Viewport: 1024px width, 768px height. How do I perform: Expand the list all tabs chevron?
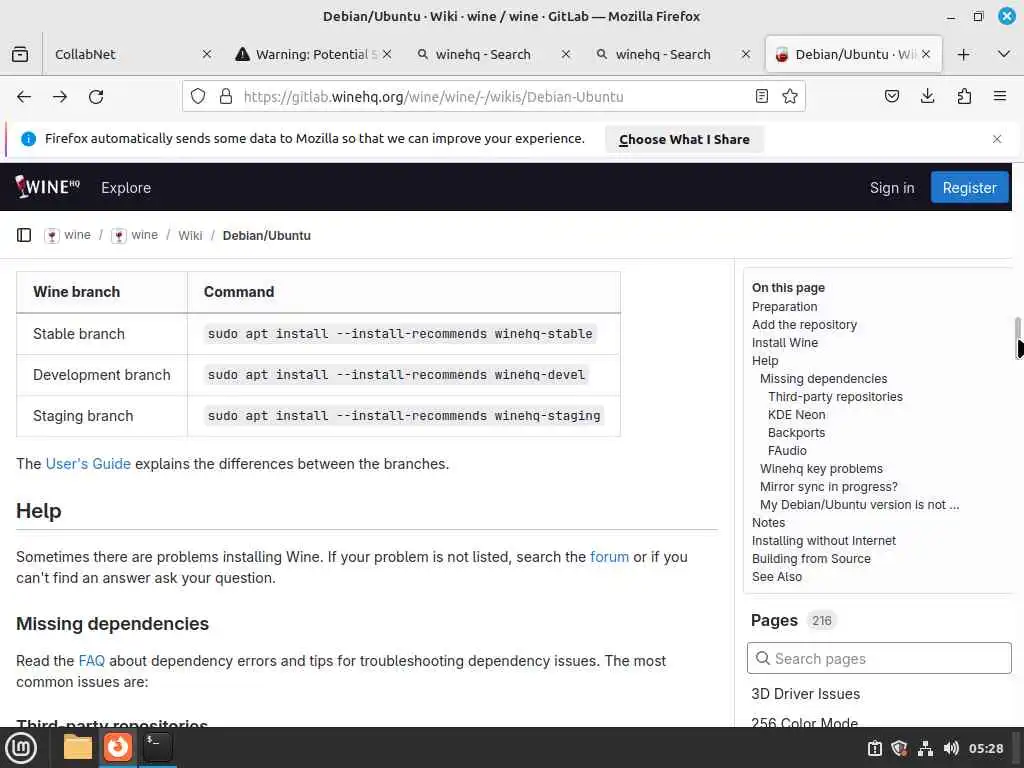click(1004, 54)
